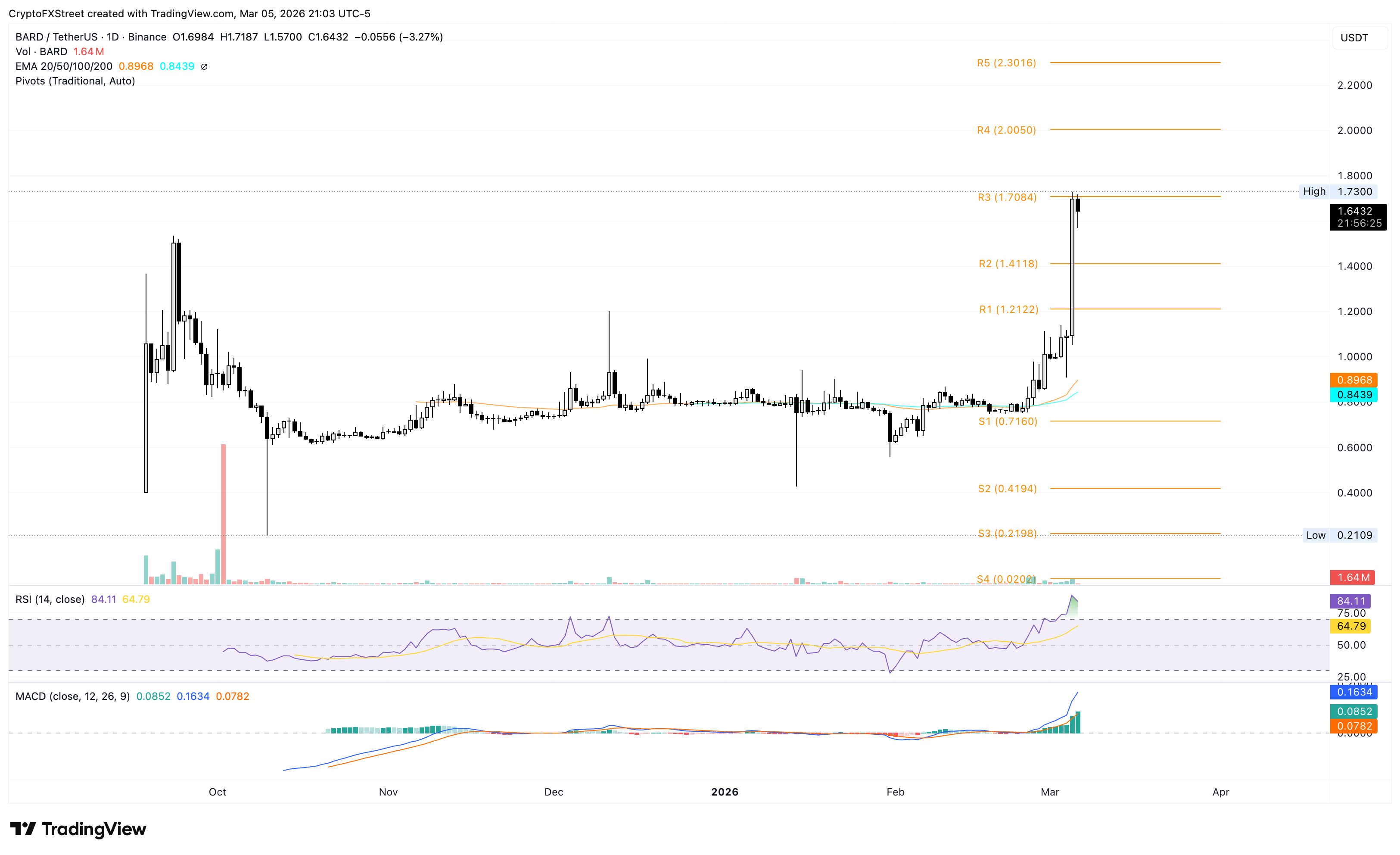
Task: Open the RSI (14, close) indicator legend
Action: coord(50,599)
